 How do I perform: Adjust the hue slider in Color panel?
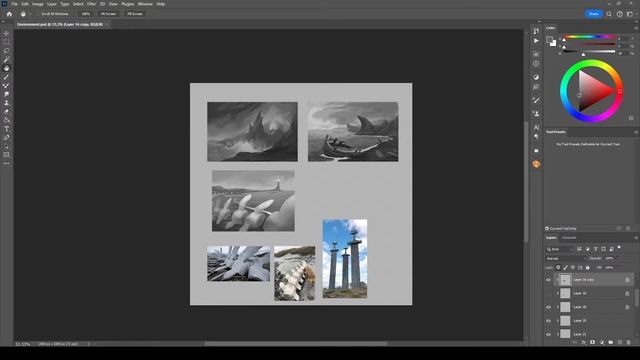pos(589,38)
